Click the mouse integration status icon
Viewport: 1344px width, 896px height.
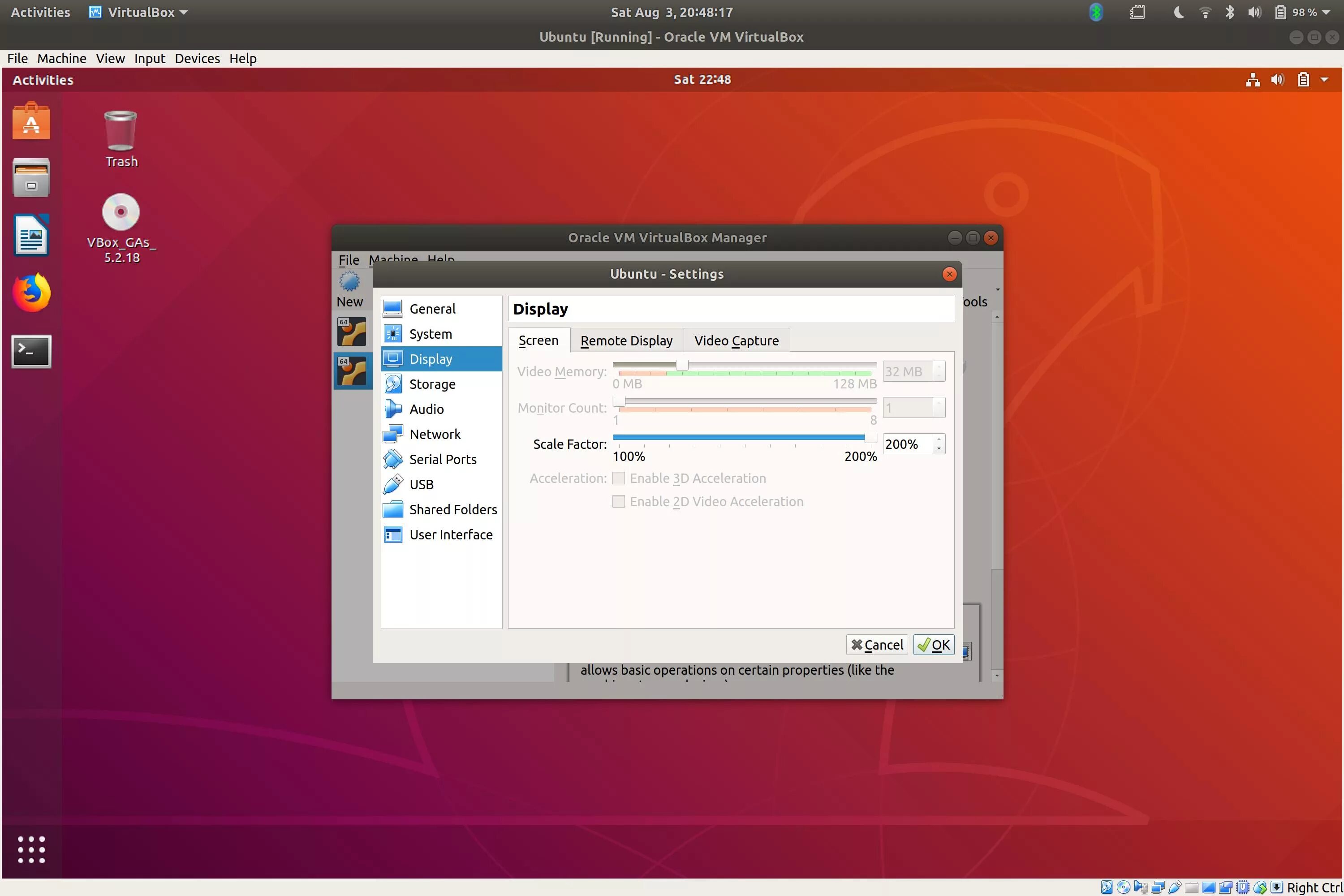[1260, 887]
